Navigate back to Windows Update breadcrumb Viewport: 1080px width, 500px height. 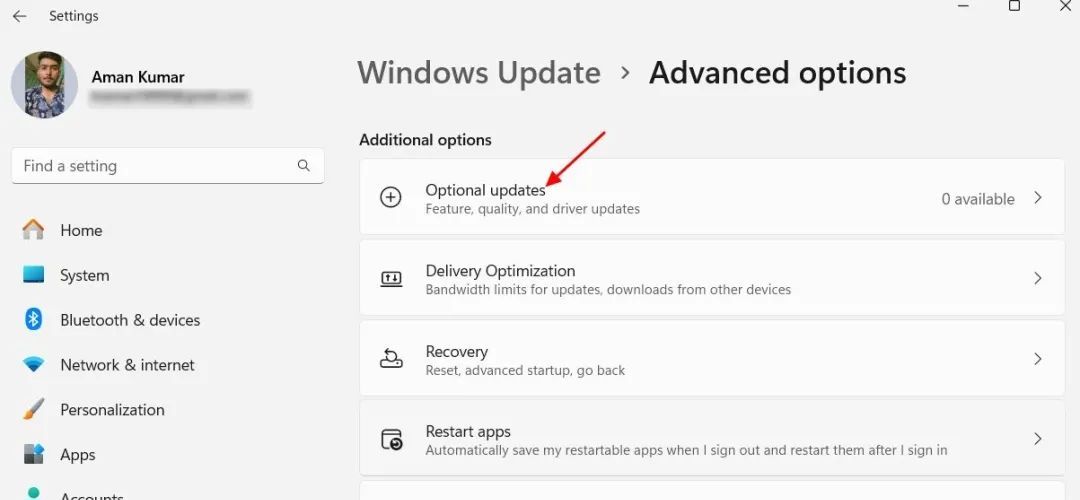pos(479,73)
